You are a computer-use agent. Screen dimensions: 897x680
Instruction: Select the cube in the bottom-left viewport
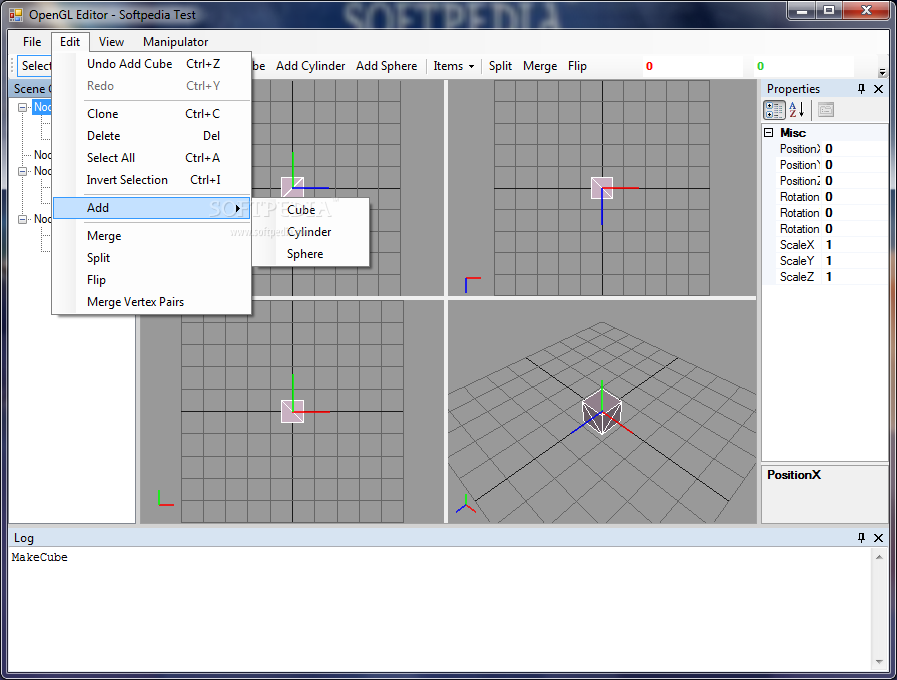292,411
